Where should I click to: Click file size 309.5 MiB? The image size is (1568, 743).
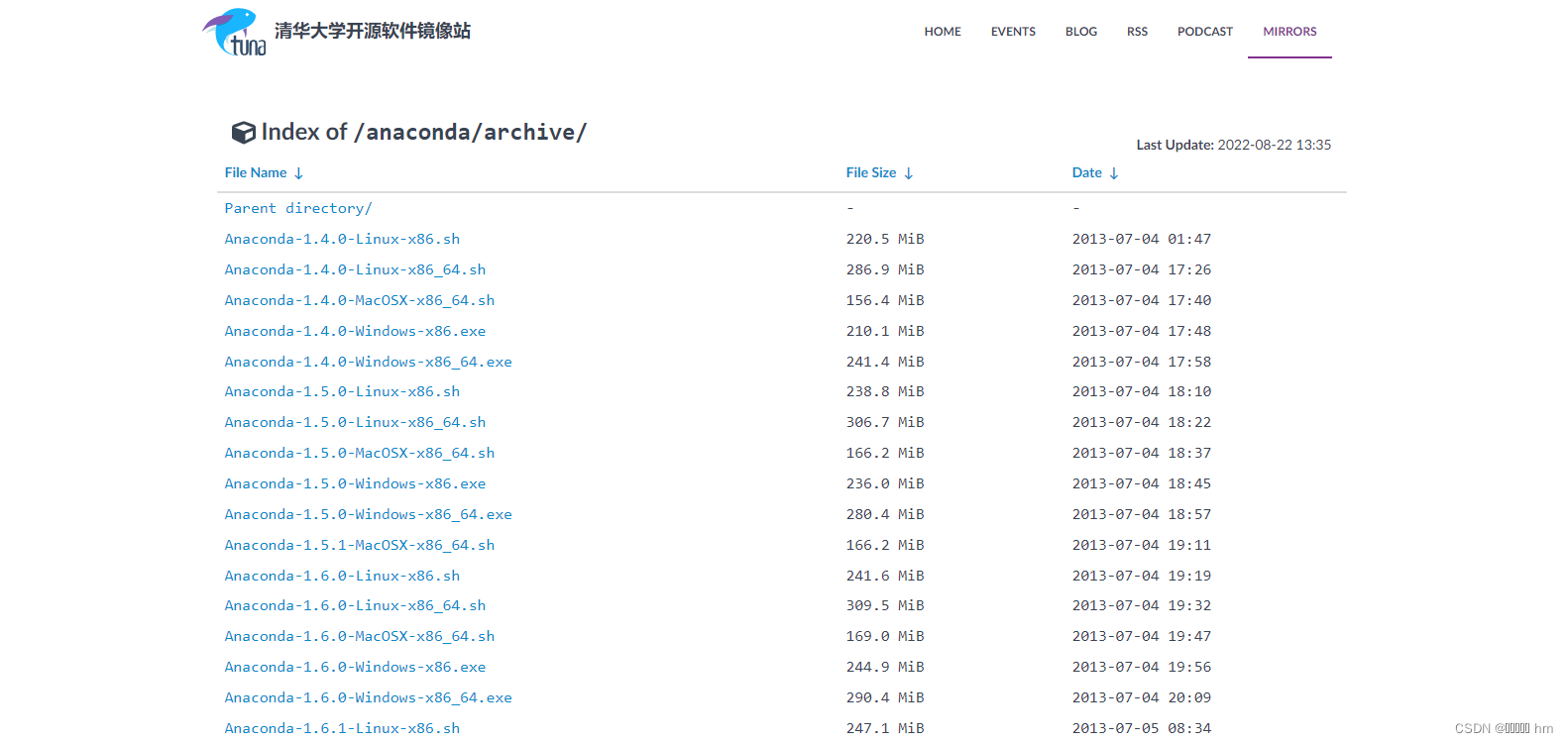pos(885,605)
